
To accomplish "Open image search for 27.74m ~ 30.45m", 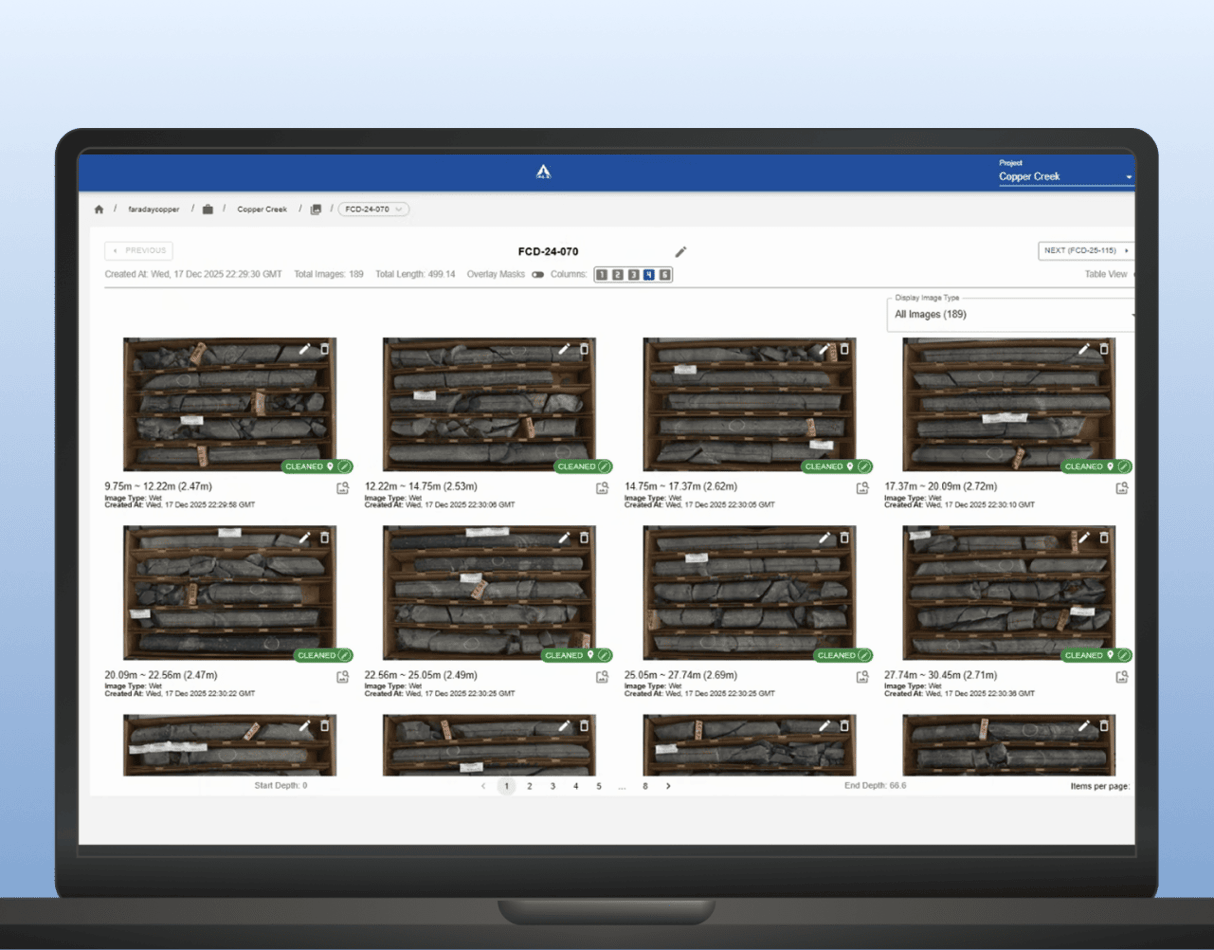I will pyautogui.click(x=1122, y=677).
